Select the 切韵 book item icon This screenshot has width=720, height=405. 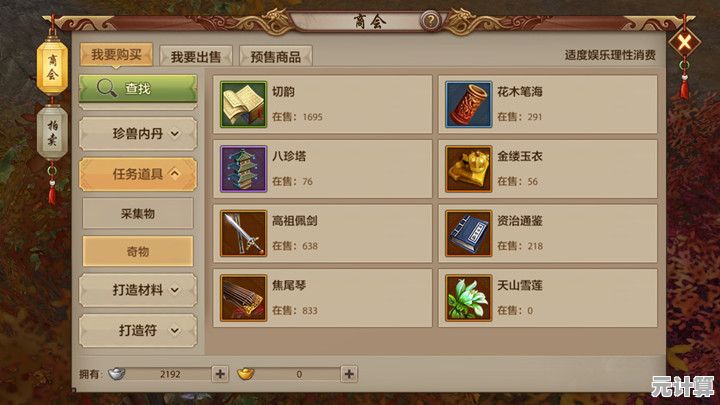click(x=243, y=104)
